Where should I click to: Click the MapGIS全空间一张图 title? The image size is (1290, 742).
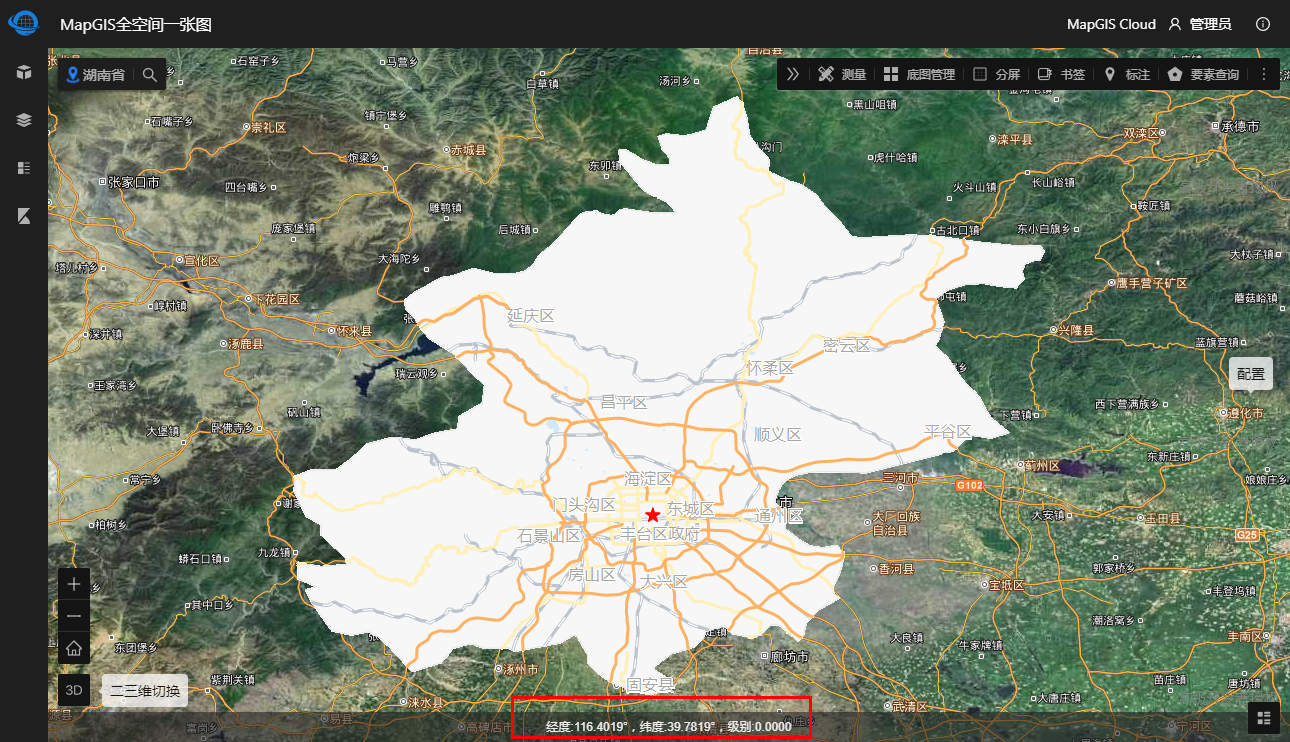pos(136,24)
